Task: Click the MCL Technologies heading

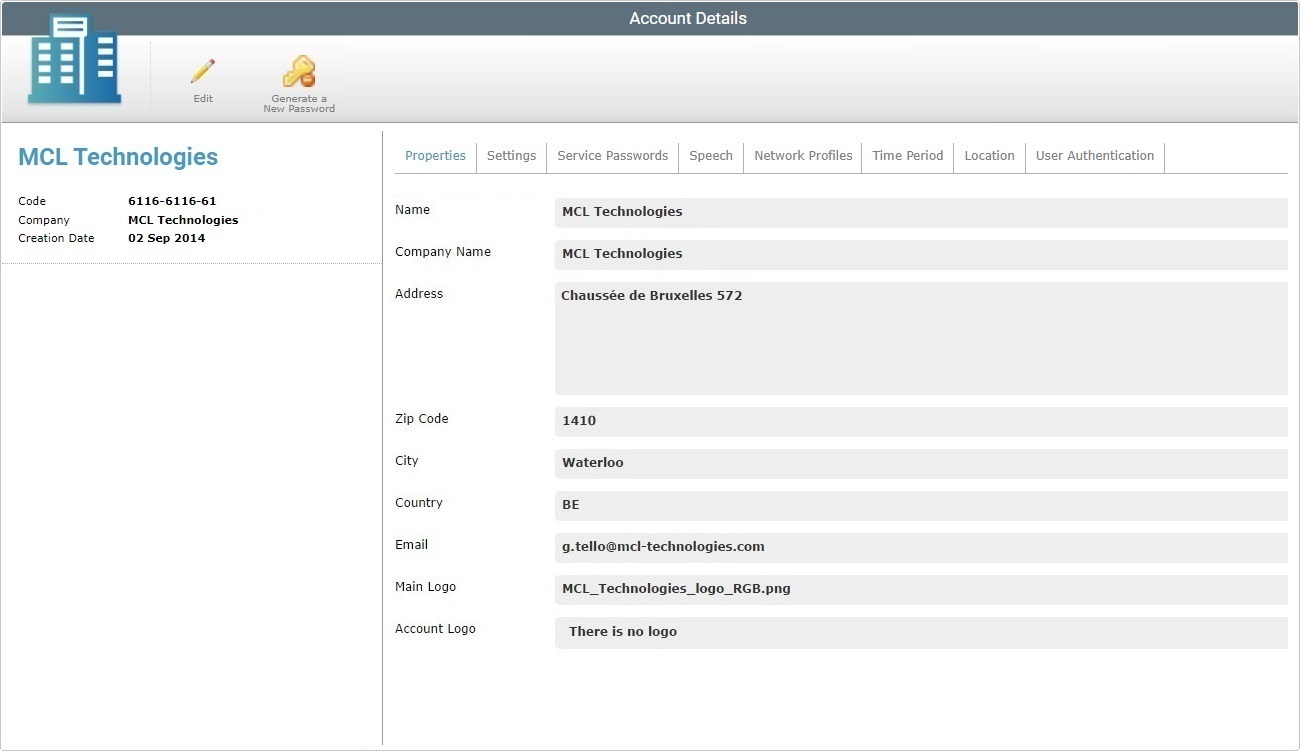Action: point(117,157)
